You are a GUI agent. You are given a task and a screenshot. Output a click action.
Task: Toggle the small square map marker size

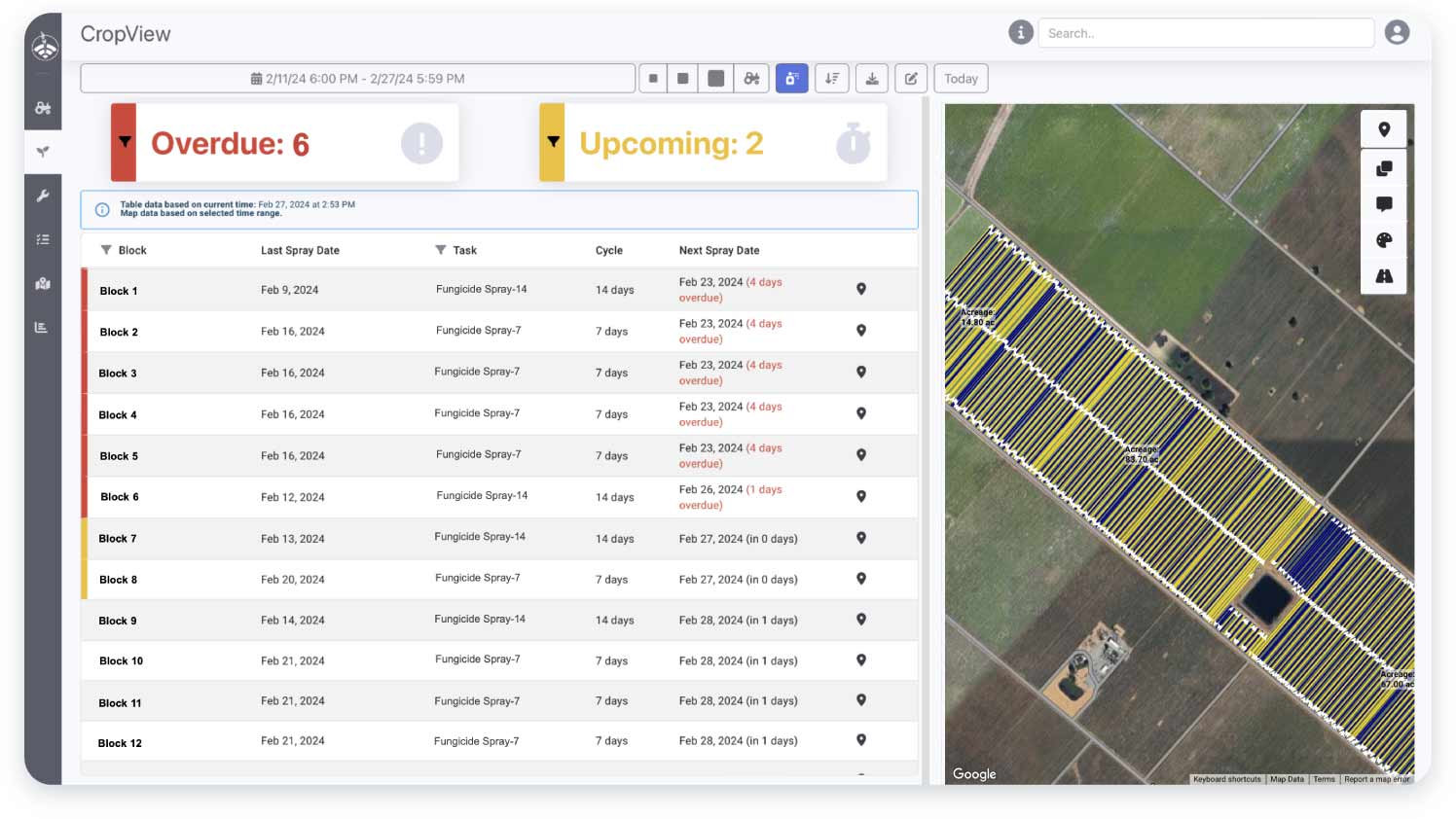pos(653,78)
